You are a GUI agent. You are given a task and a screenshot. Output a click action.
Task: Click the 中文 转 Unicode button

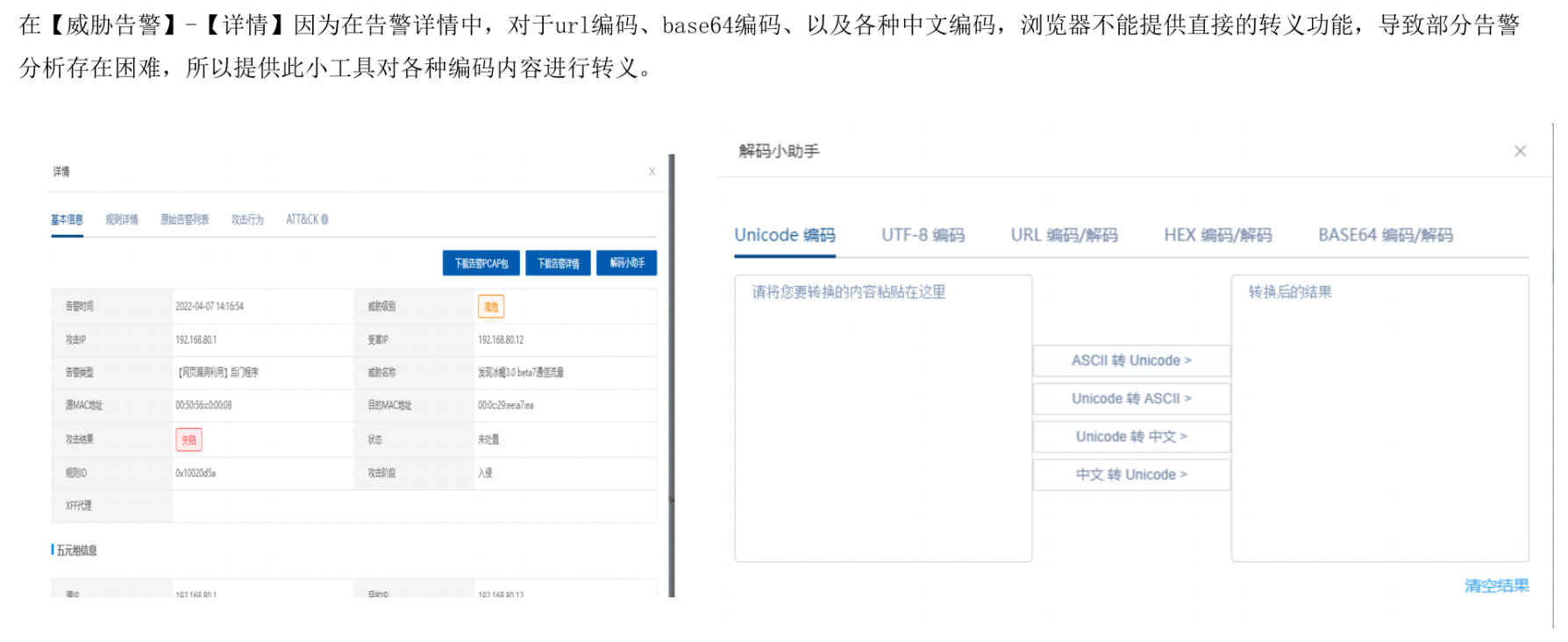(1131, 474)
